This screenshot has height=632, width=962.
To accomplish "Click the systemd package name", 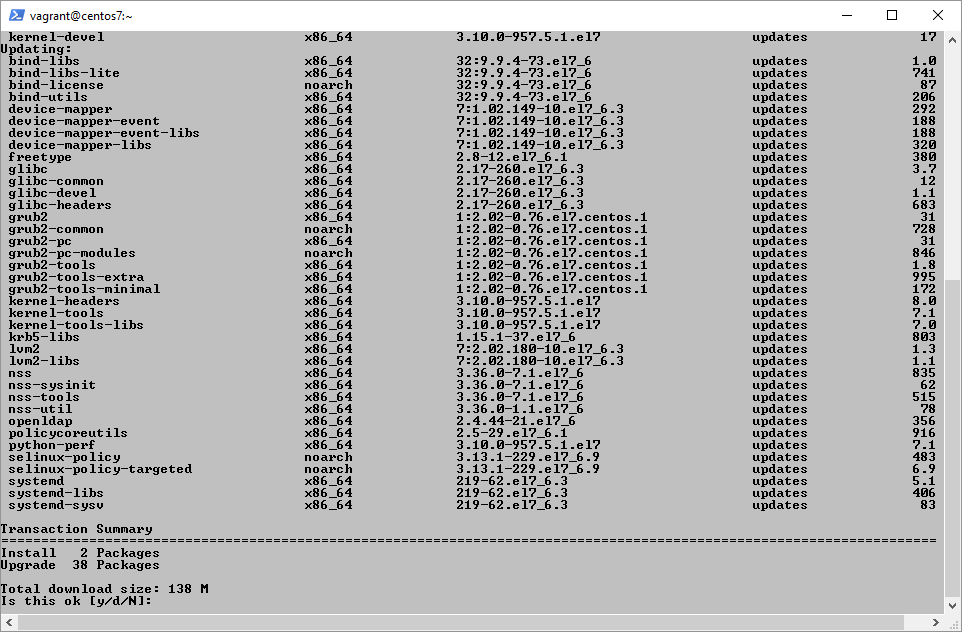I will click(36, 481).
